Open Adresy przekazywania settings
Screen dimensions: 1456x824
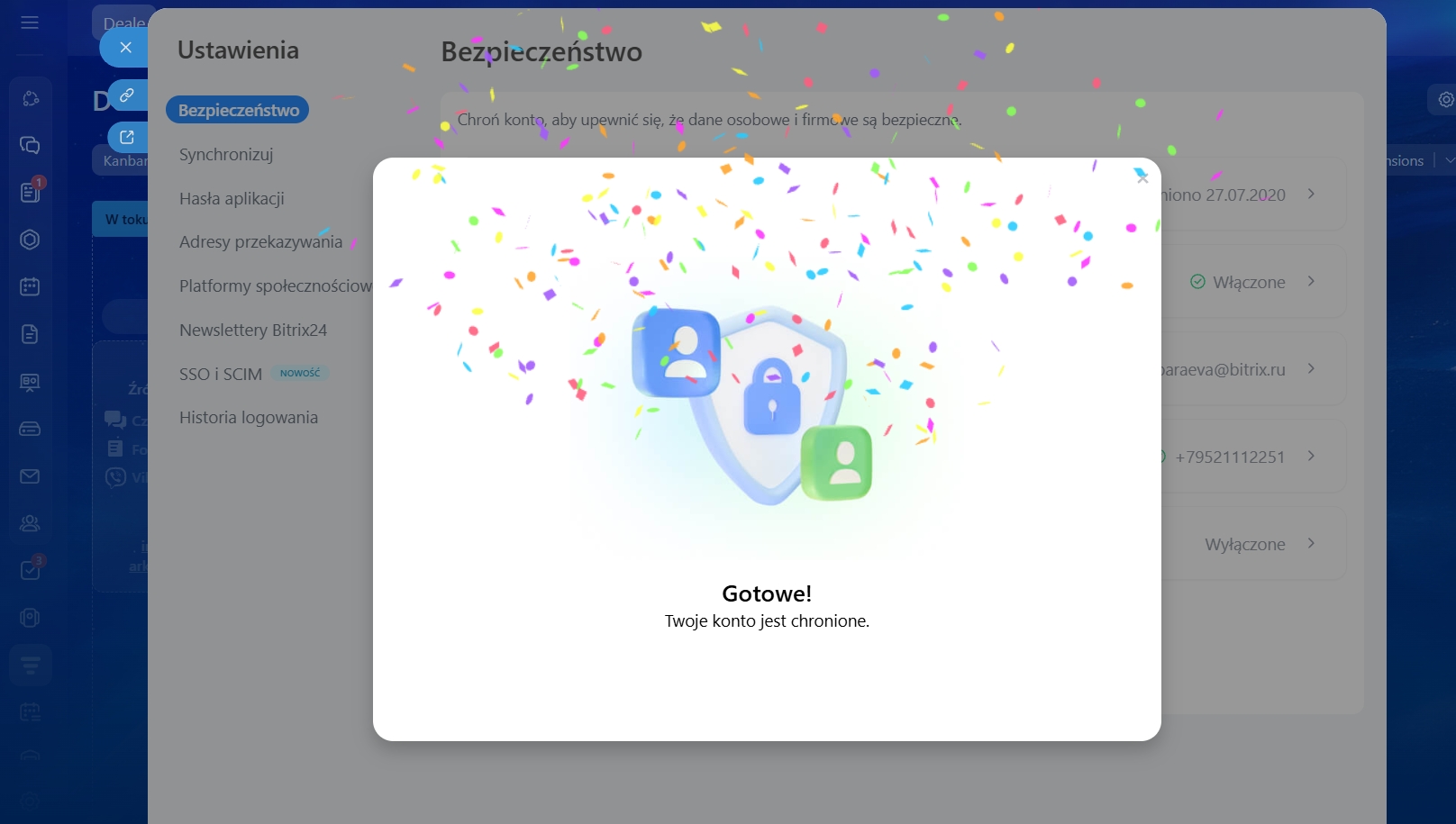pyautogui.click(x=260, y=241)
